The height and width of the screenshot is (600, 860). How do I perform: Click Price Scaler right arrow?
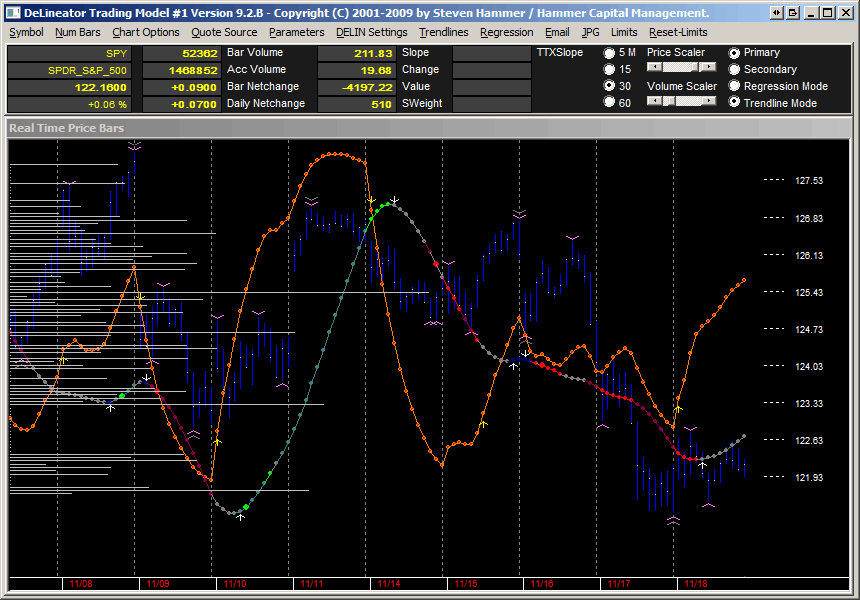709,67
